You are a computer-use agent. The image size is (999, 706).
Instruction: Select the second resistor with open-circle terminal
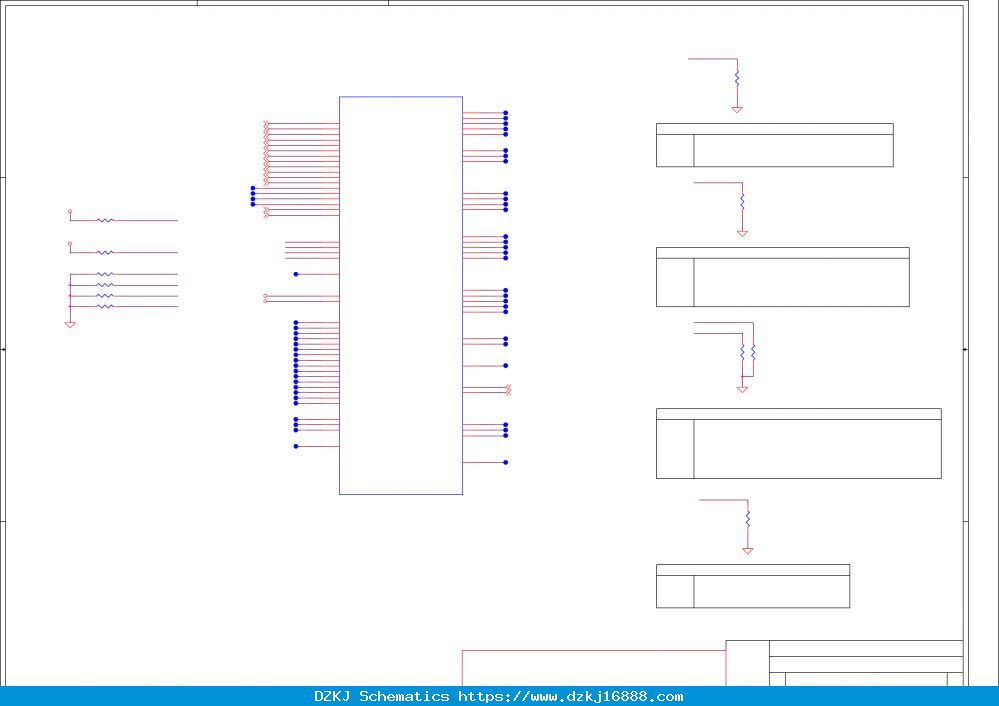105,252
